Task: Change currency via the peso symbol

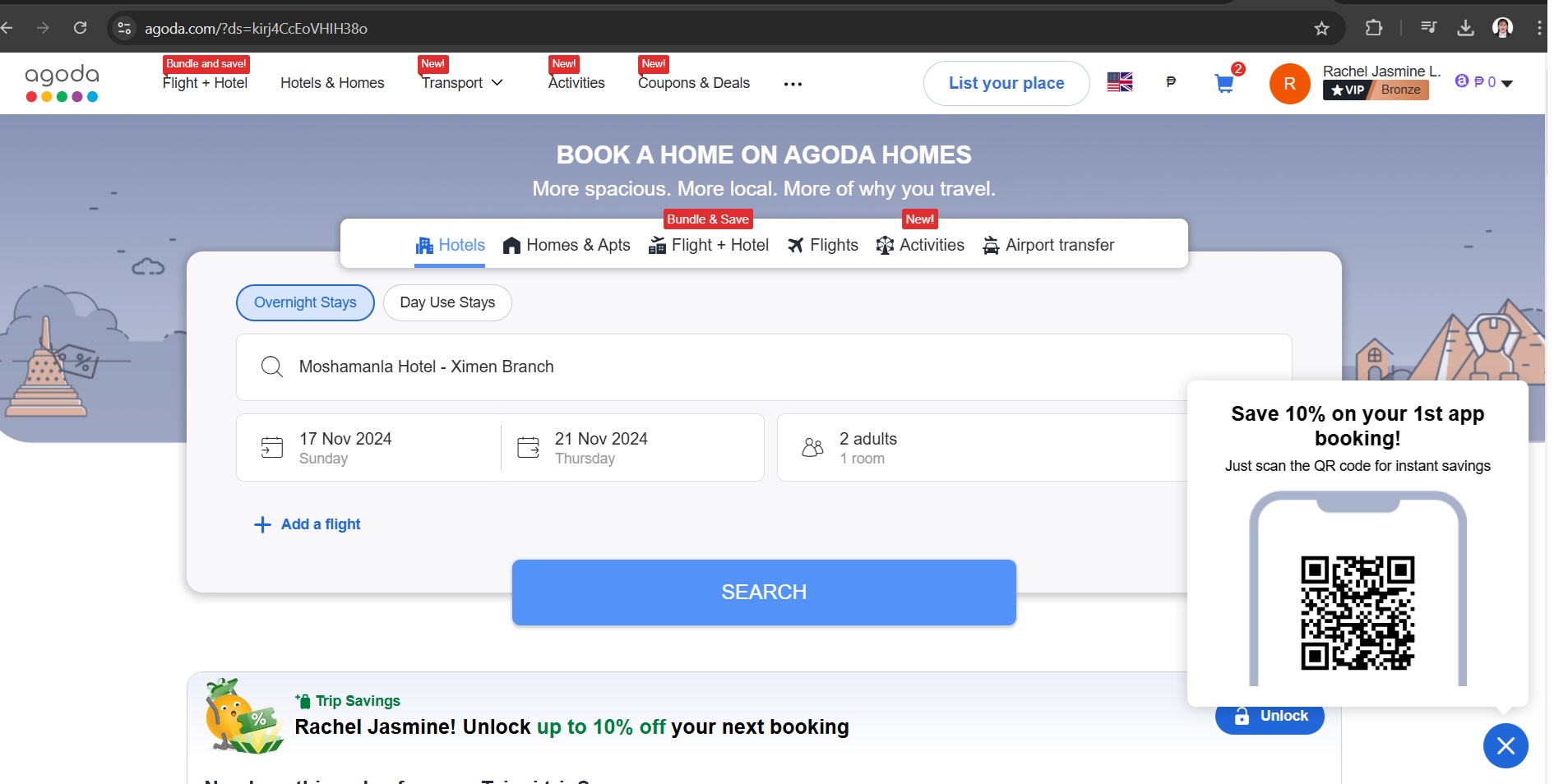Action: pos(1171,82)
